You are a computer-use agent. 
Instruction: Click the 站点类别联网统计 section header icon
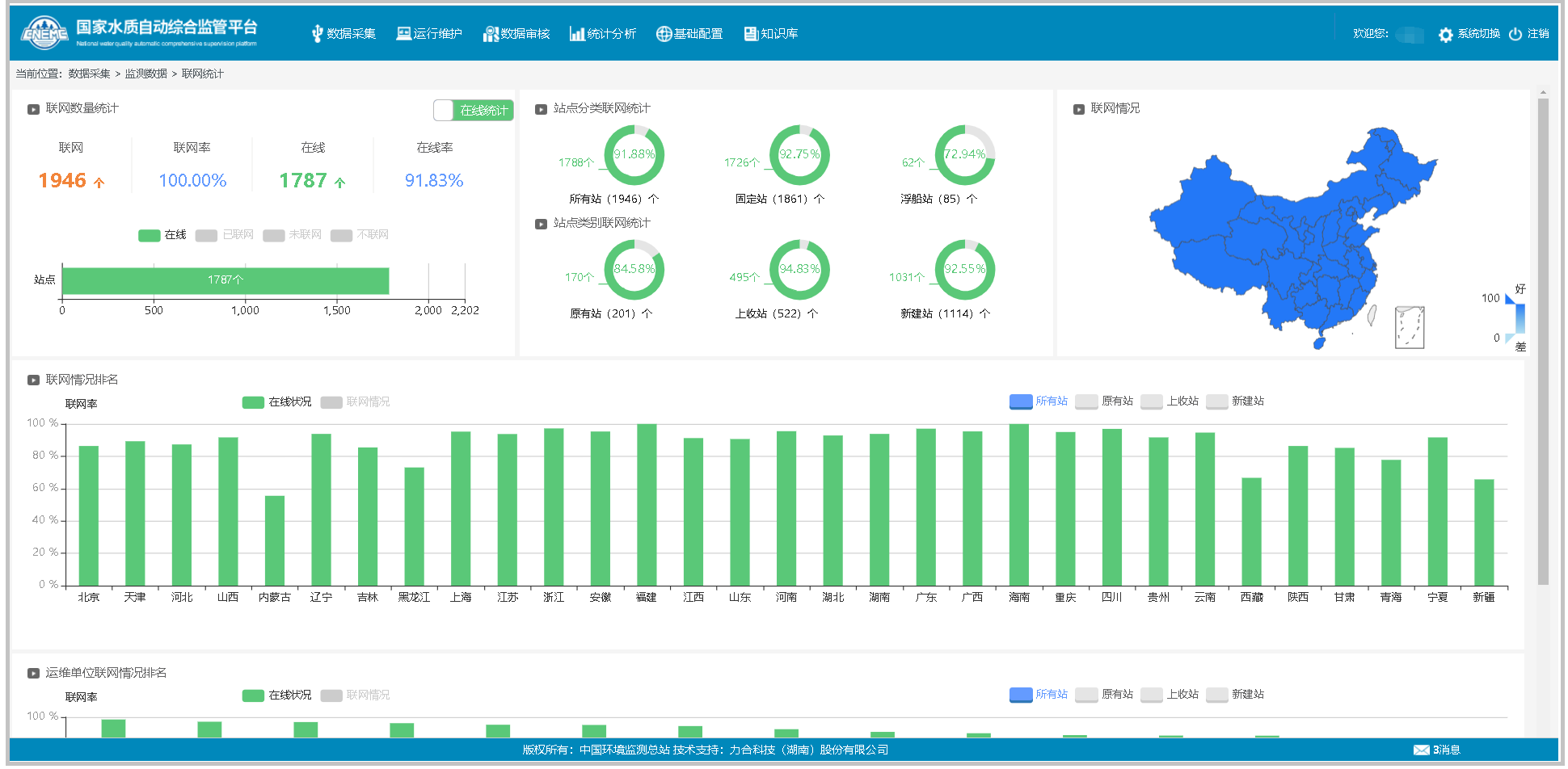tap(541, 224)
